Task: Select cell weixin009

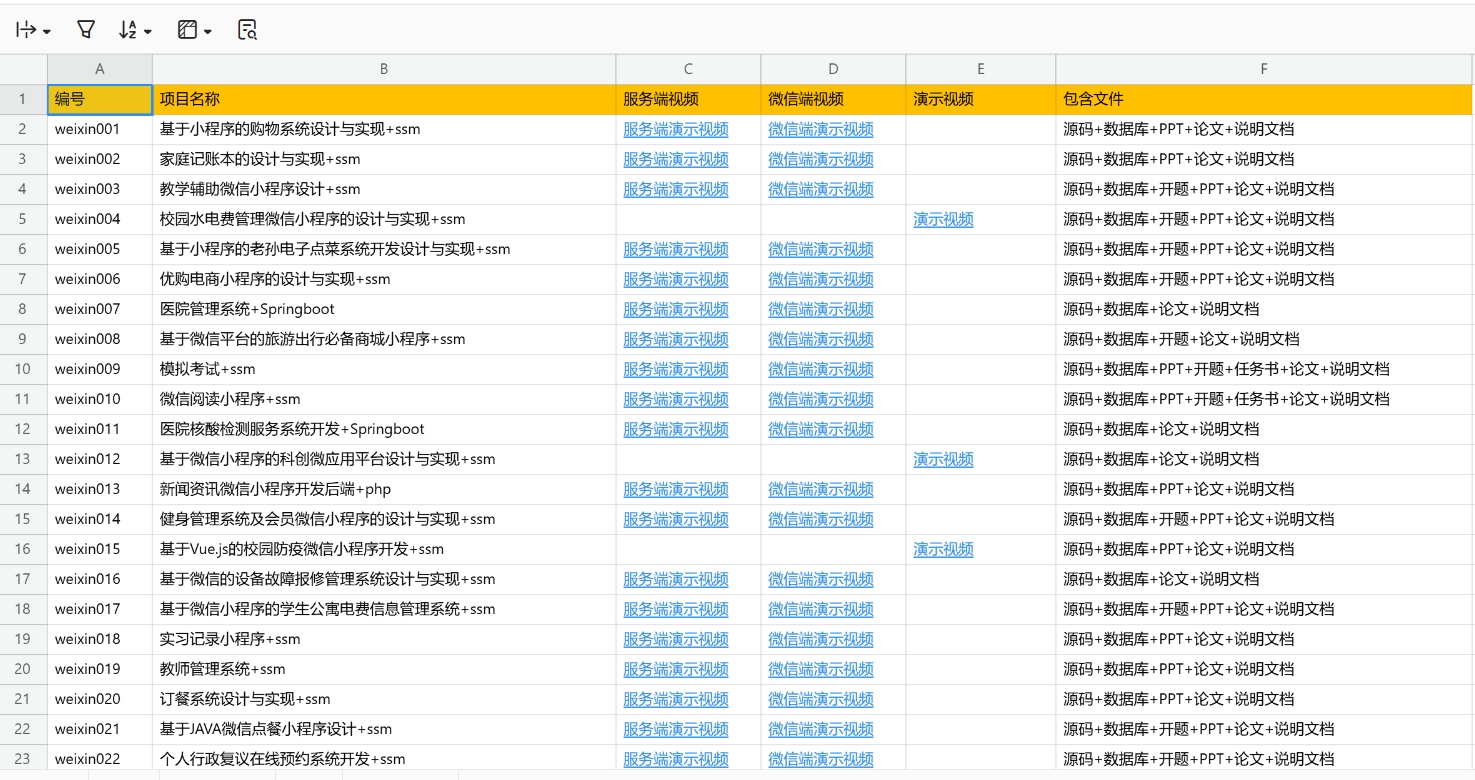Action: click(x=100, y=369)
